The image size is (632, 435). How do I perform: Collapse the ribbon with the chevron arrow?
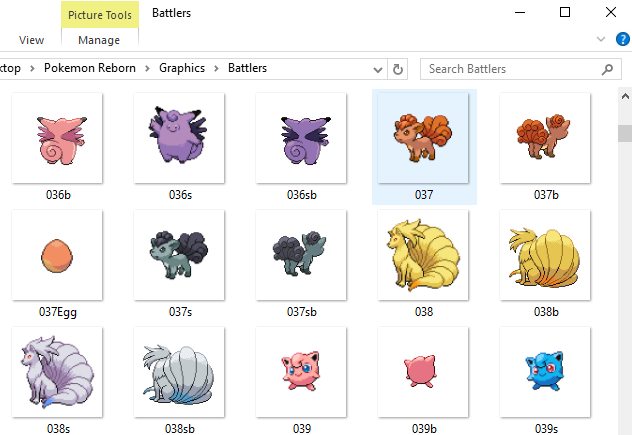(601, 39)
